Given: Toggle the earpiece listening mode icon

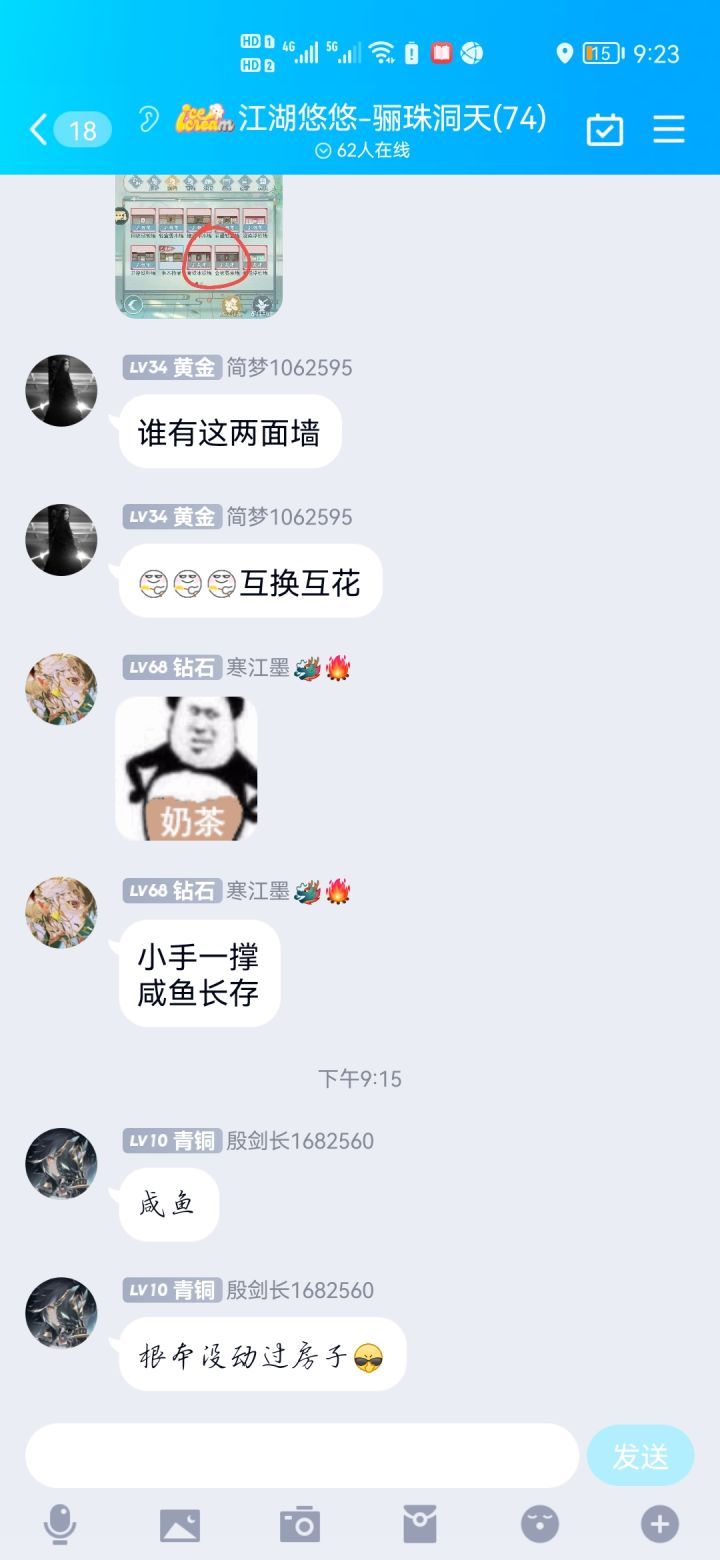Looking at the screenshot, I should (x=148, y=121).
